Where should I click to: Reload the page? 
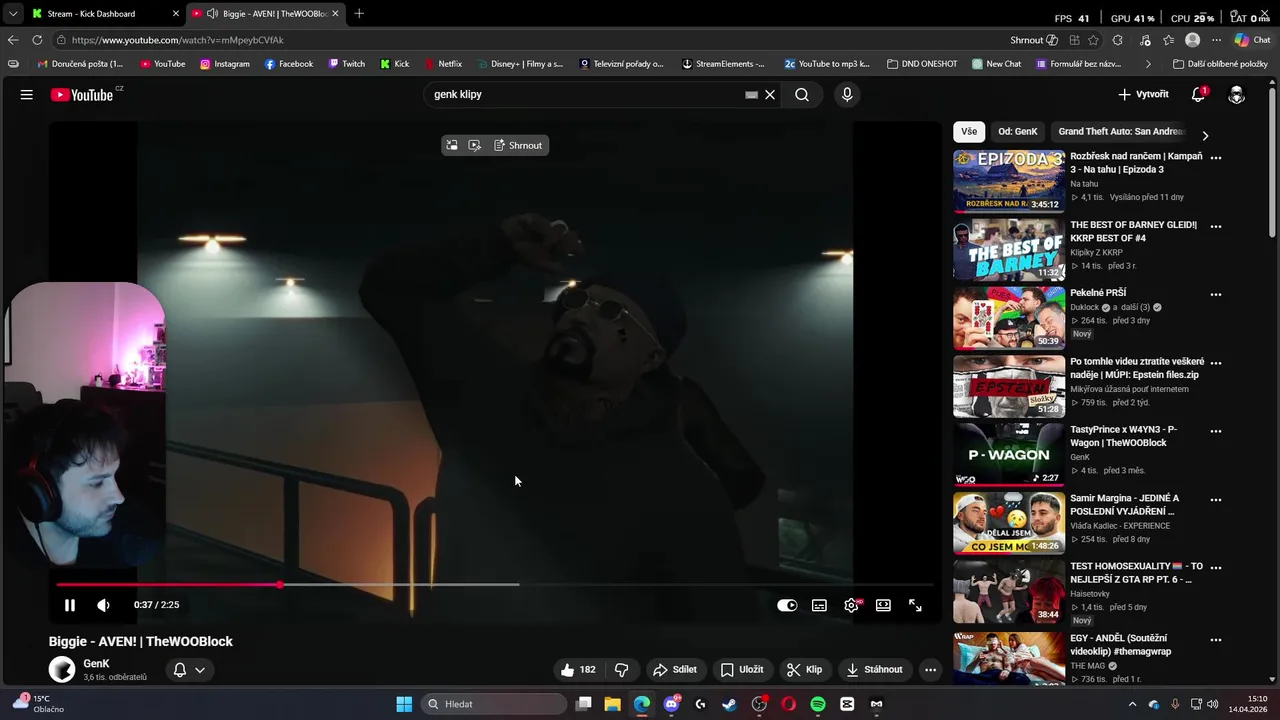point(37,40)
